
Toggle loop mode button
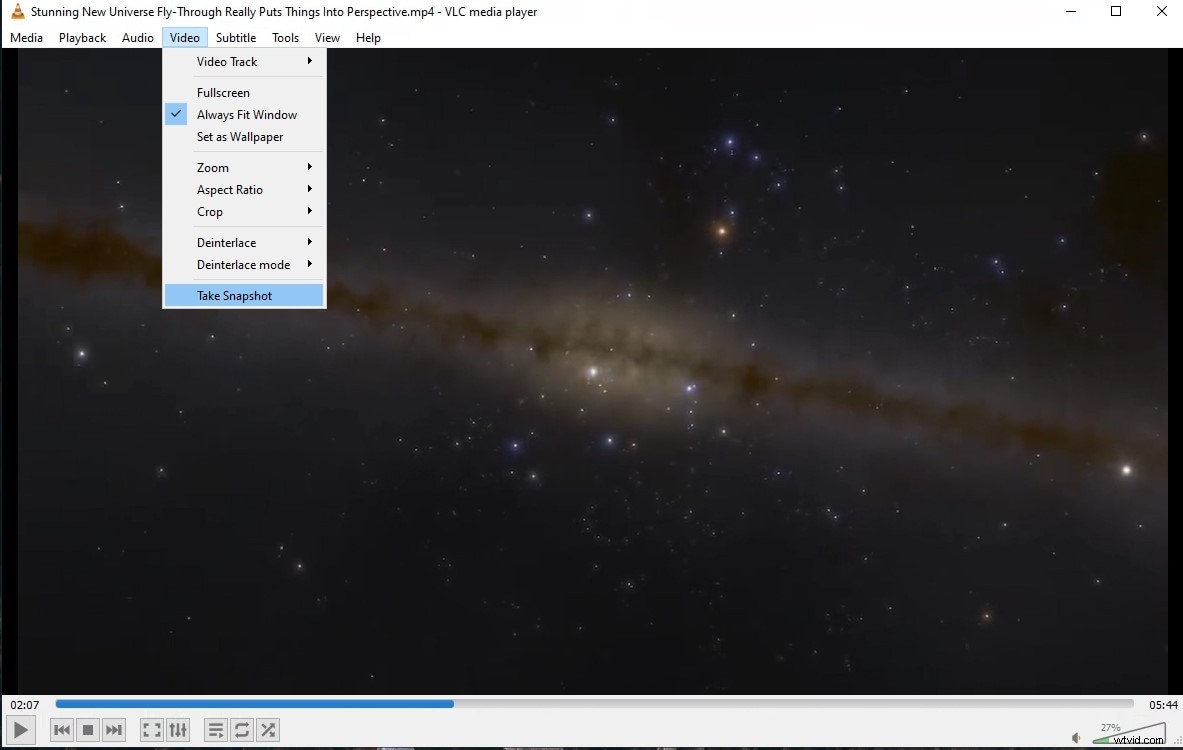[241, 730]
